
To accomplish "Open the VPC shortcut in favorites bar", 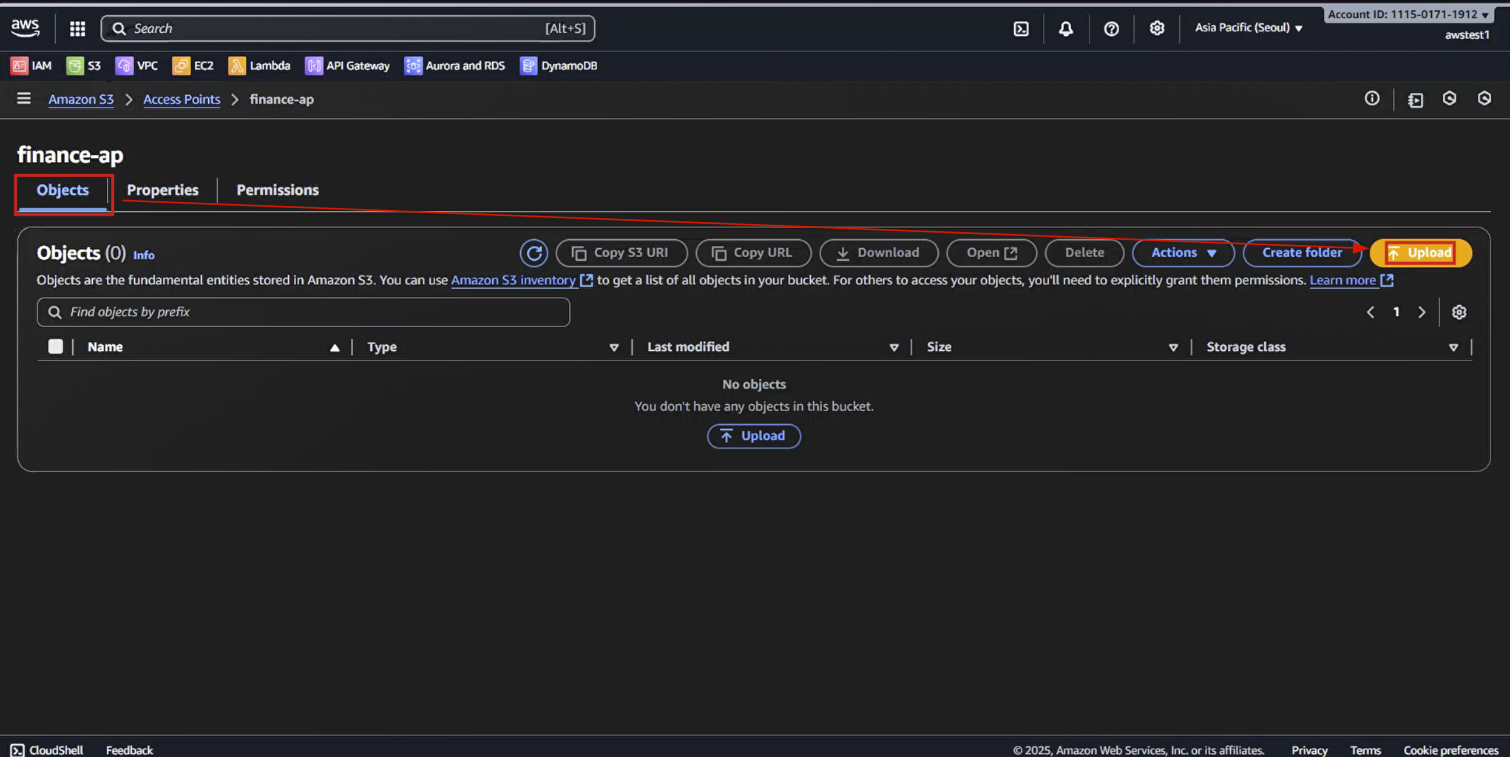I will (137, 65).
